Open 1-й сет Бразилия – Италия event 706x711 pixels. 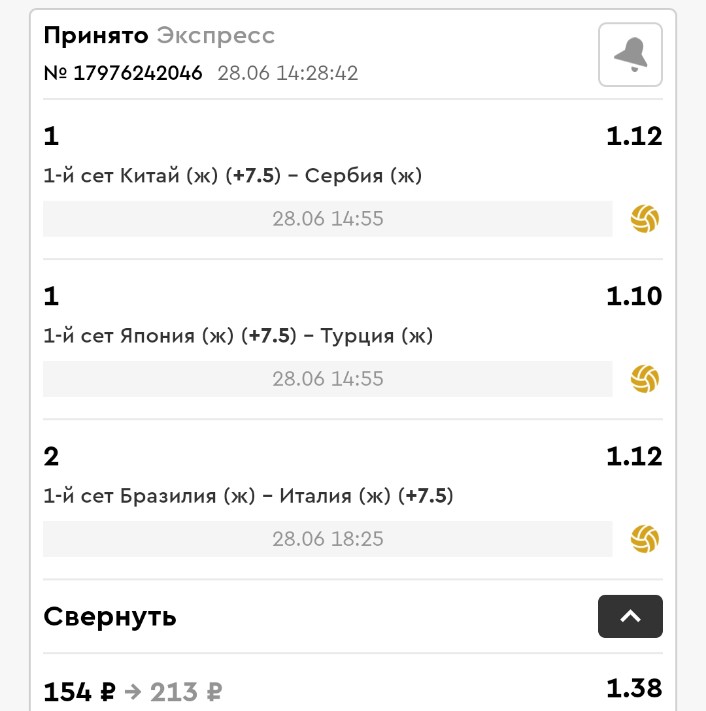[248, 496]
